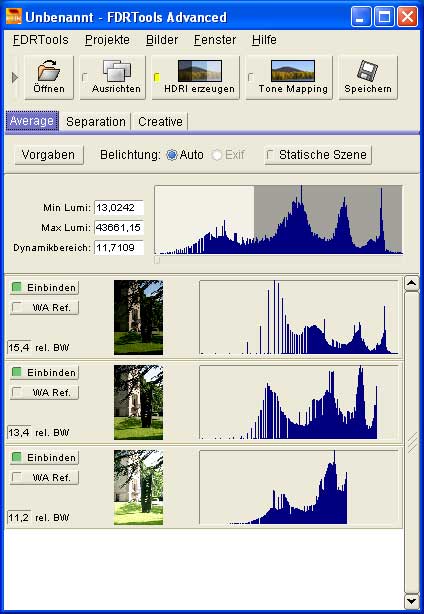Screen dimensions: 424x614
Task: Click the Min Lumi input field
Action: pos(119,208)
